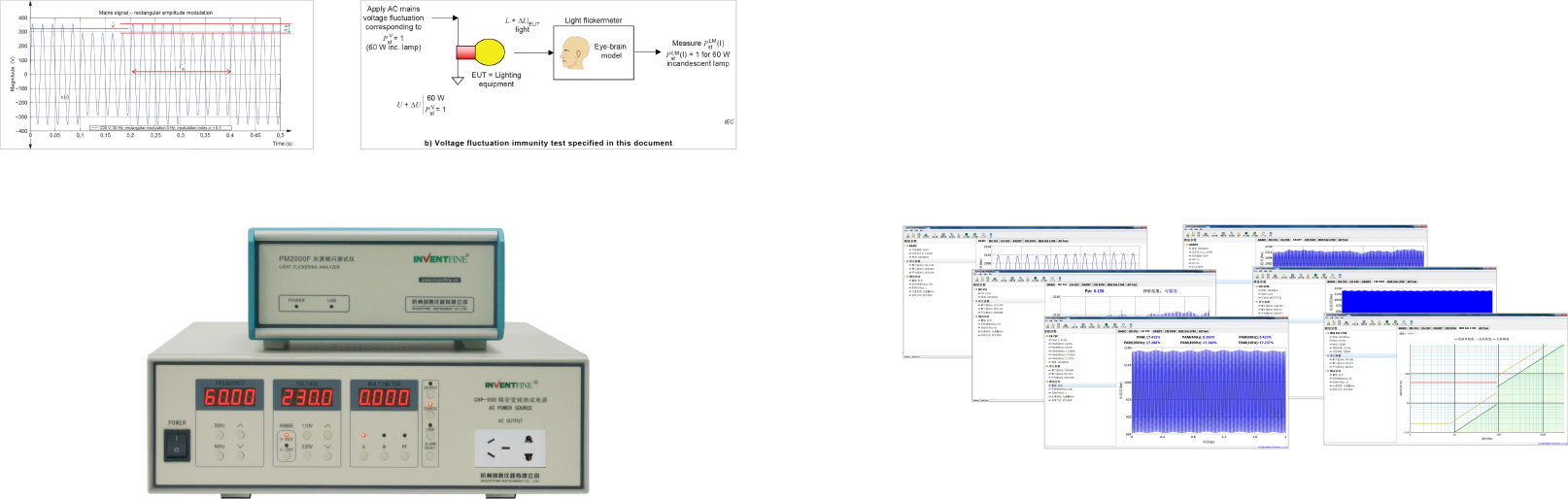Click the AC output socket on power source

click(x=510, y=449)
